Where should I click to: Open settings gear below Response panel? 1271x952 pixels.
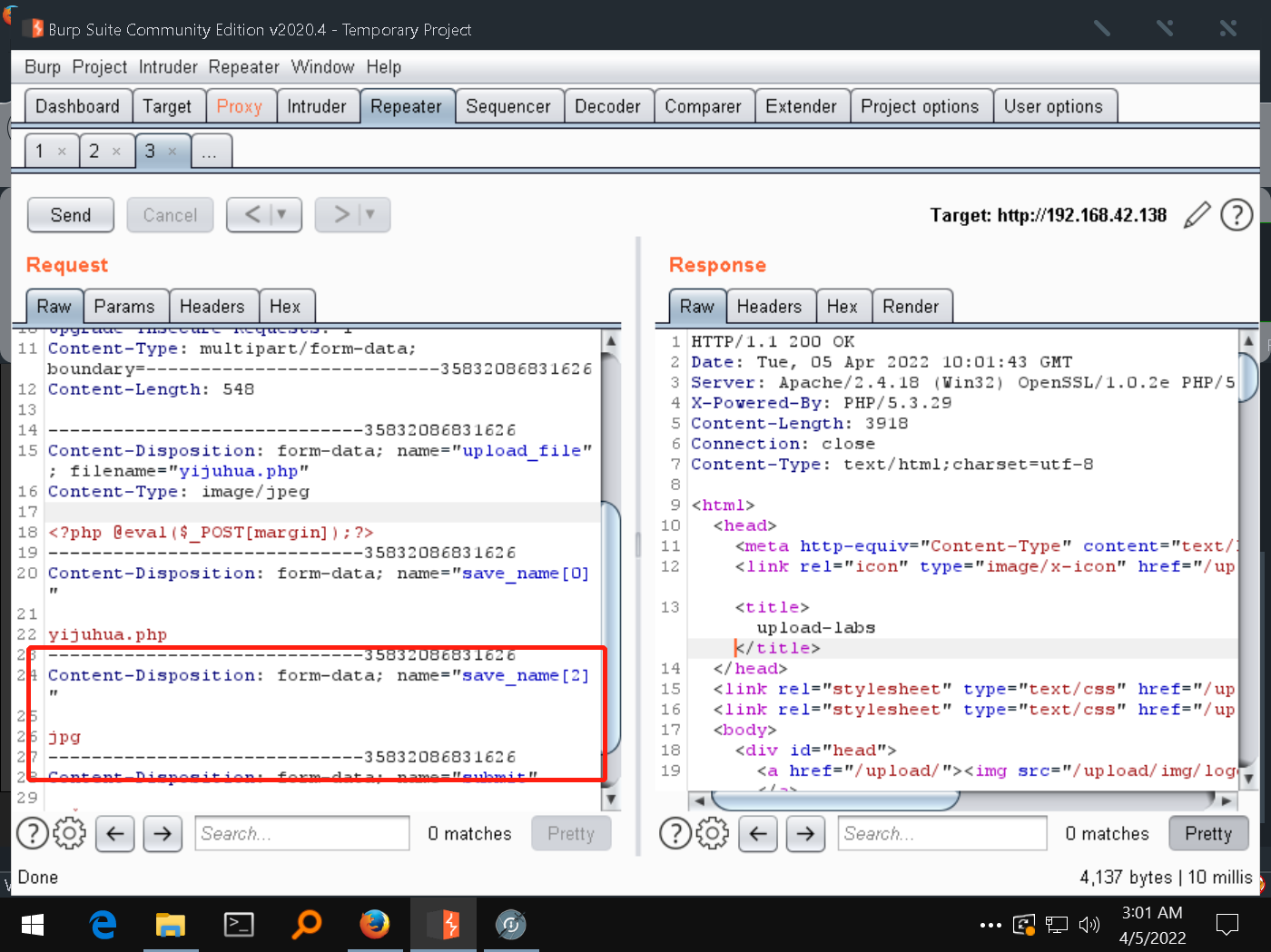[x=713, y=833]
